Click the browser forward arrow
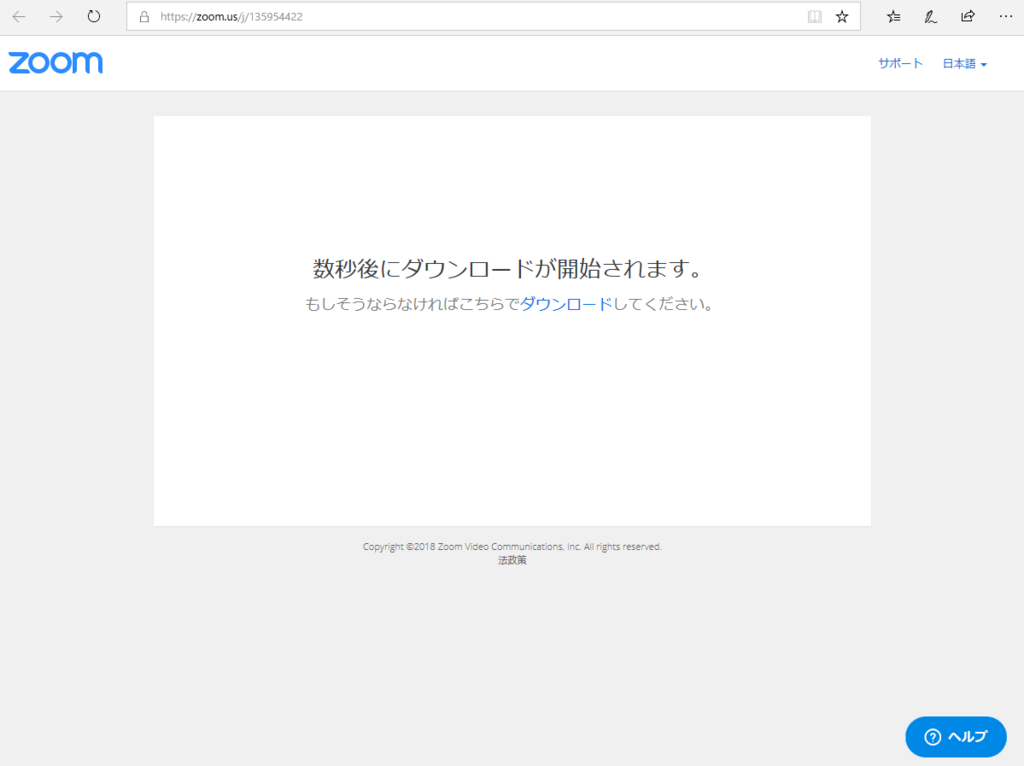The width and height of the screenshot is (1024, 766). point(57,16)
